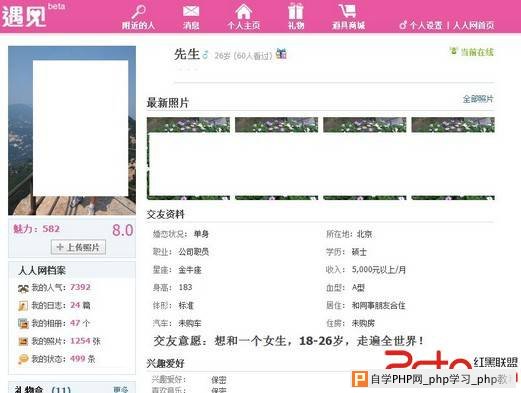Click living value 和同事朋友合住
The height and width of the screenshot is (393, 521).
pos(379,305)
